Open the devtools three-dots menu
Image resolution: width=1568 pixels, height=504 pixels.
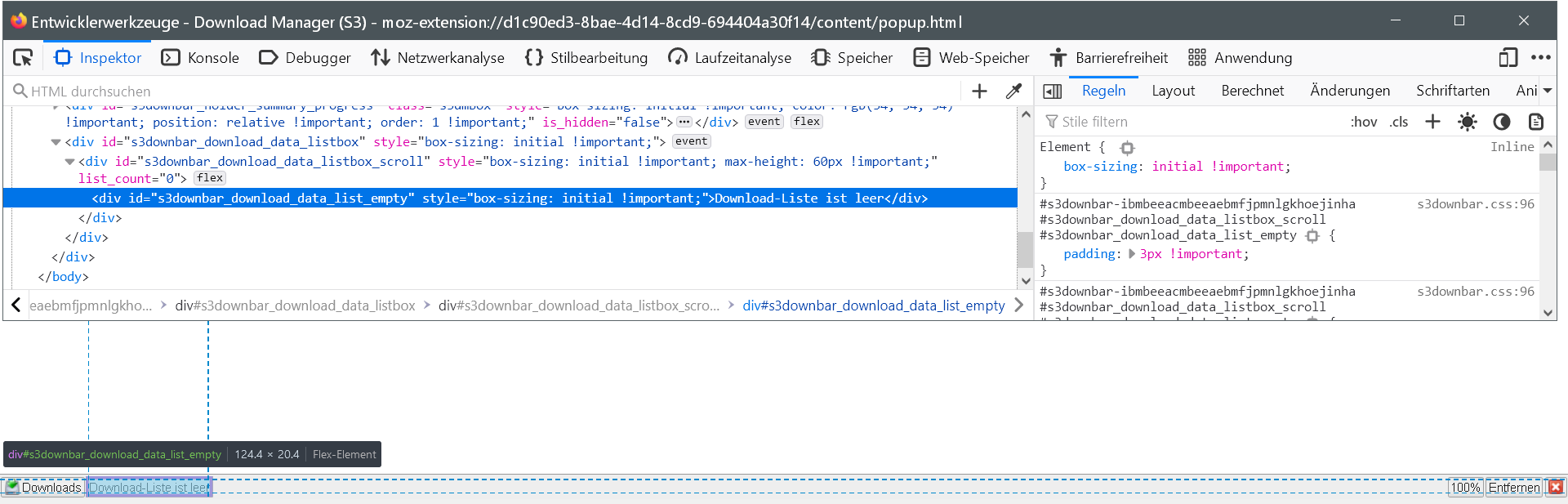point(1541,58)
